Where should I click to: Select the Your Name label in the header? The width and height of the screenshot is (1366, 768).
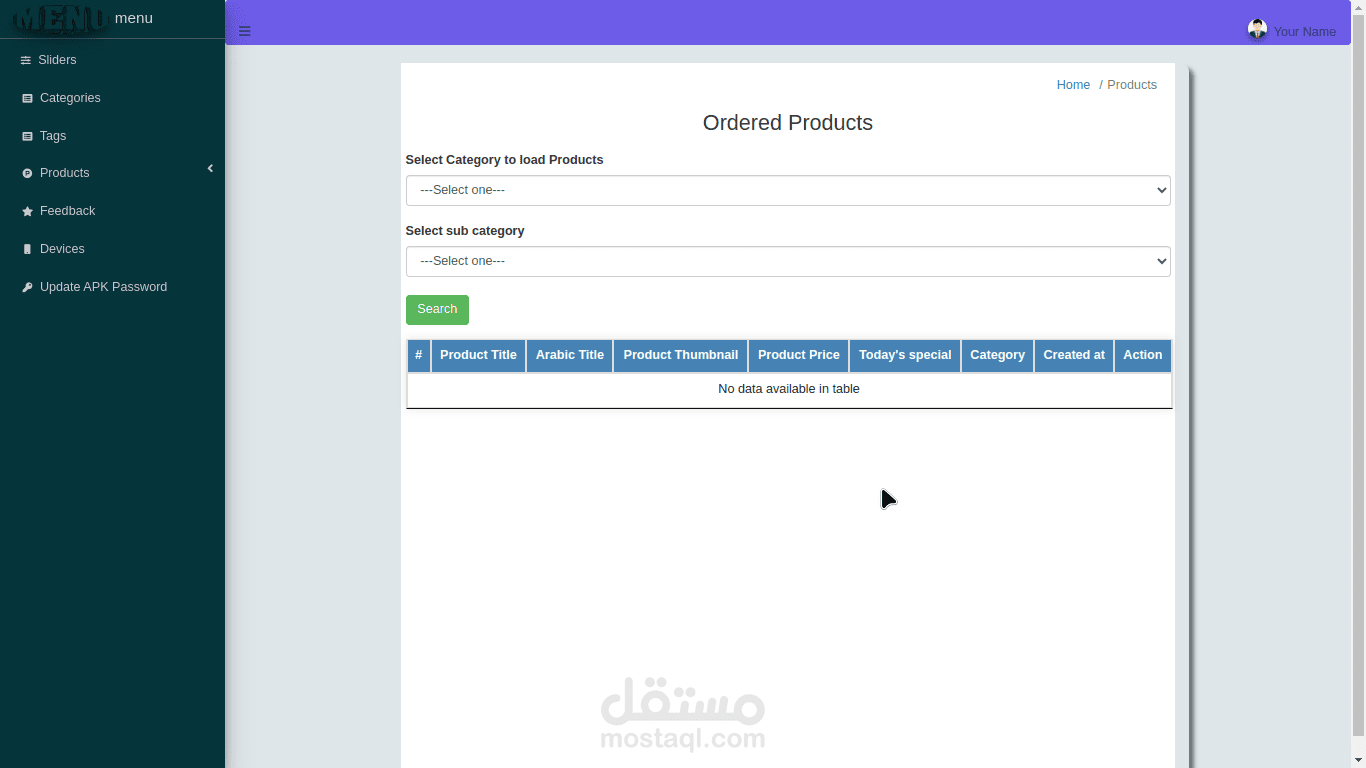coord(1305,31)
